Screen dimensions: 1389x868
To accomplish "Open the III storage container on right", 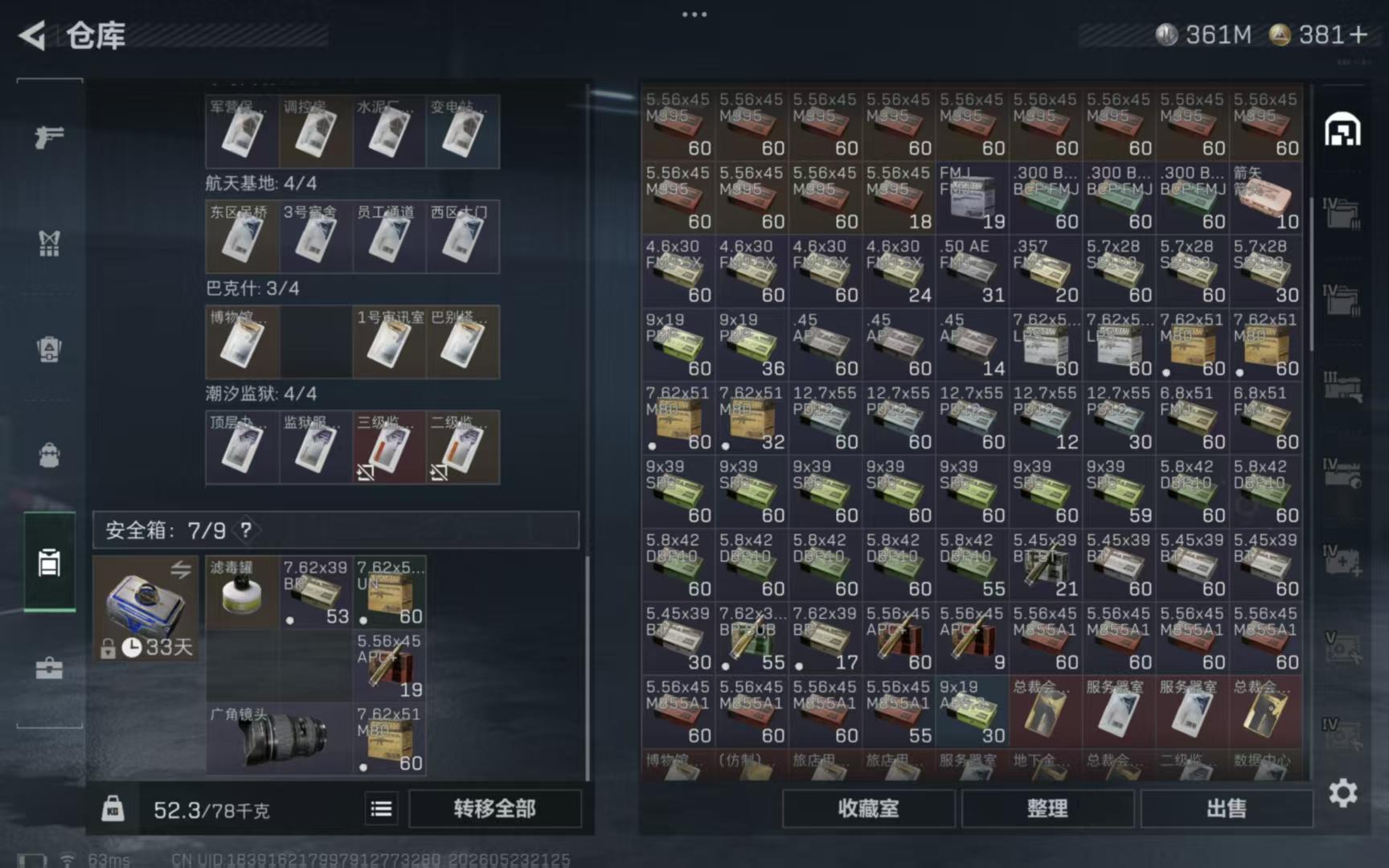I will [x=1342, y=386].
